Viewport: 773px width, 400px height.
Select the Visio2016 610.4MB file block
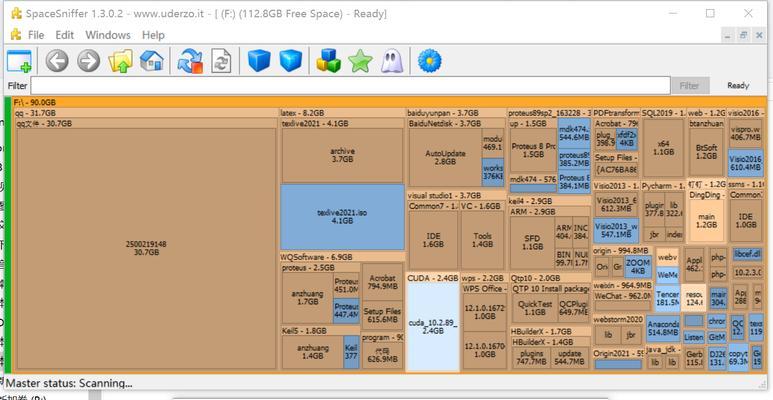[x=745, y=163]
